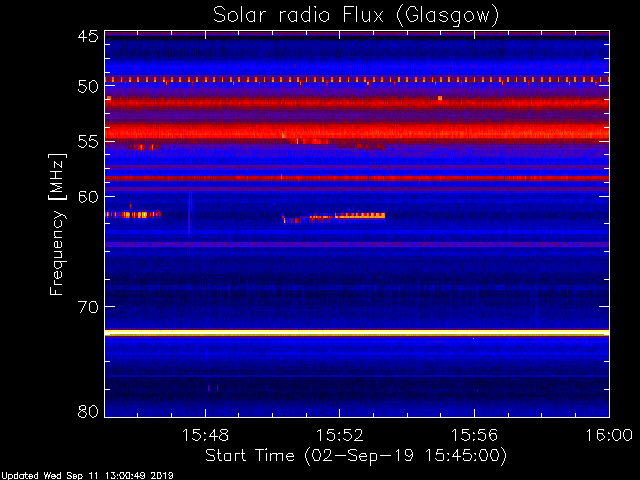Viewport: 640px width, 480px height.
Task: Click the 45 frequency tick label
Action: [x=88, y=36]
